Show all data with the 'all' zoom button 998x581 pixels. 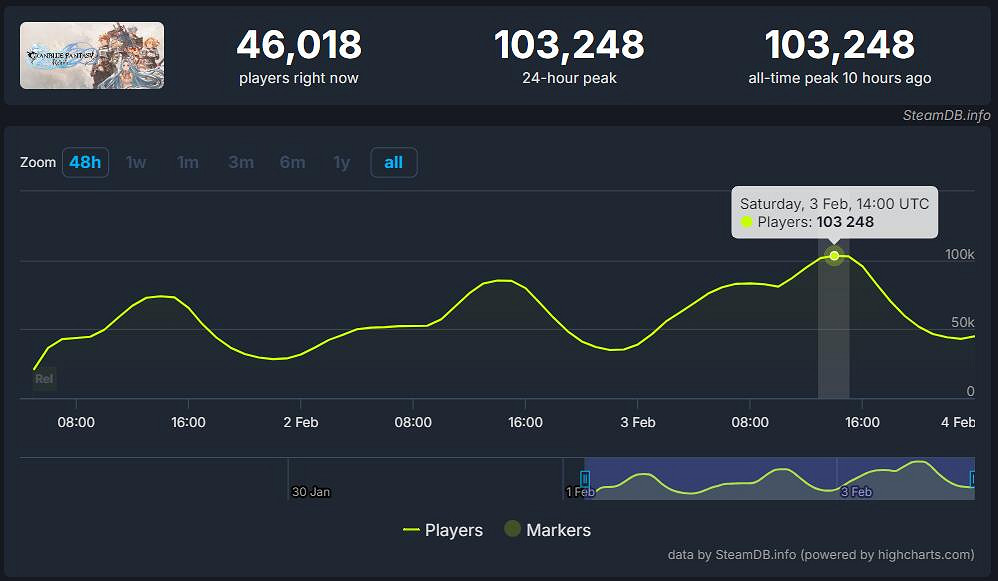394,162
